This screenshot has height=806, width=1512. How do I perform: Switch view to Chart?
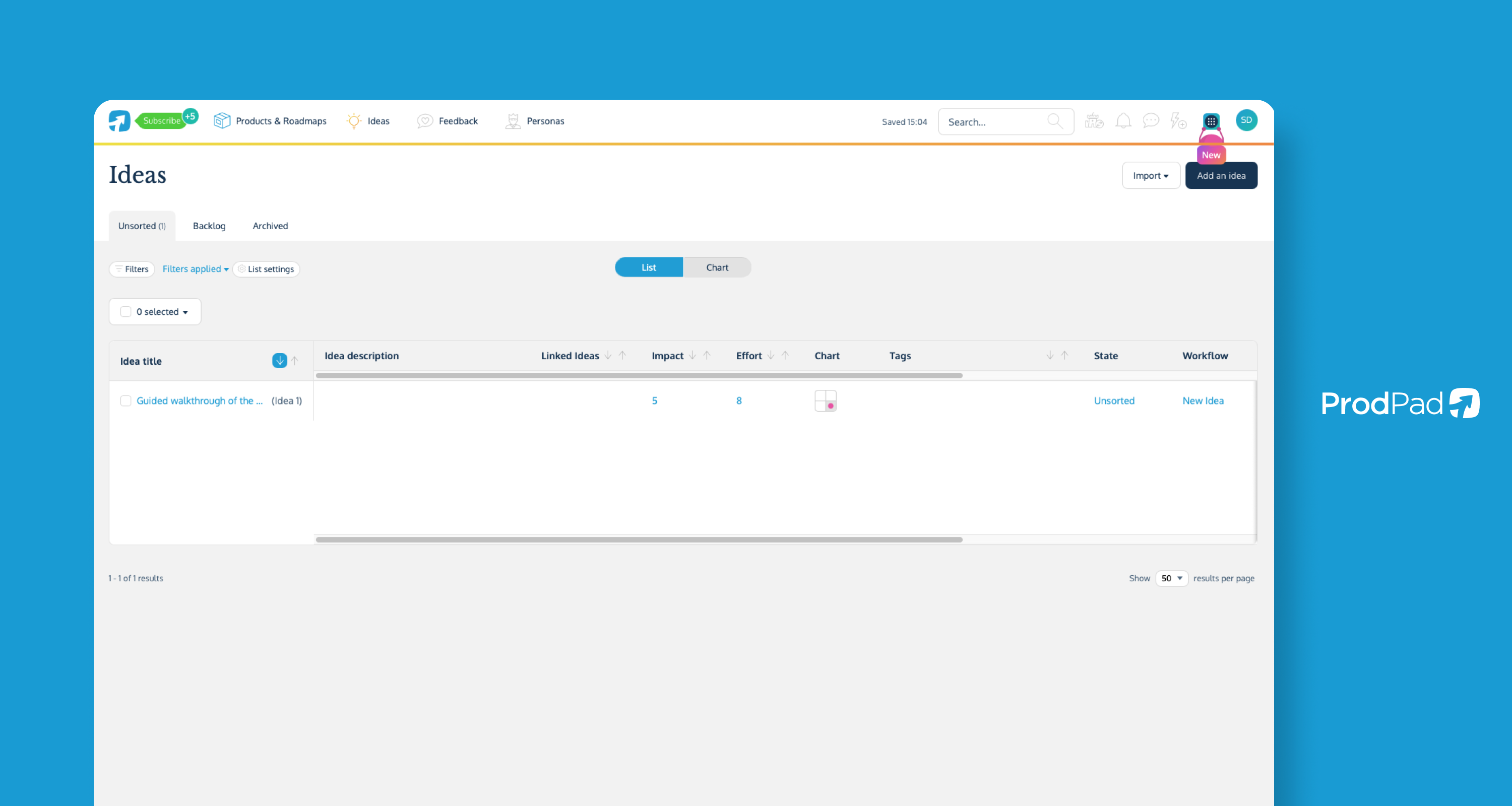tap(717, 267)
